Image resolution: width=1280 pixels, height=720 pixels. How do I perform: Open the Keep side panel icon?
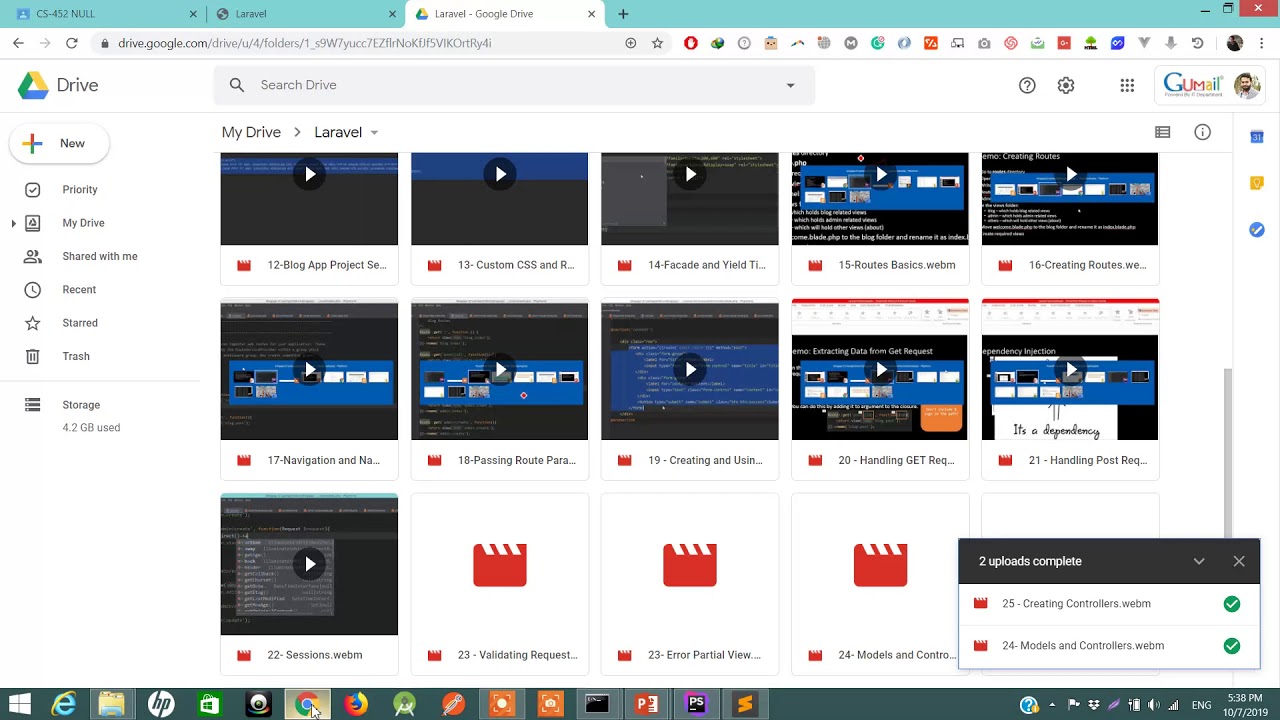click(x=1257, y=183)
